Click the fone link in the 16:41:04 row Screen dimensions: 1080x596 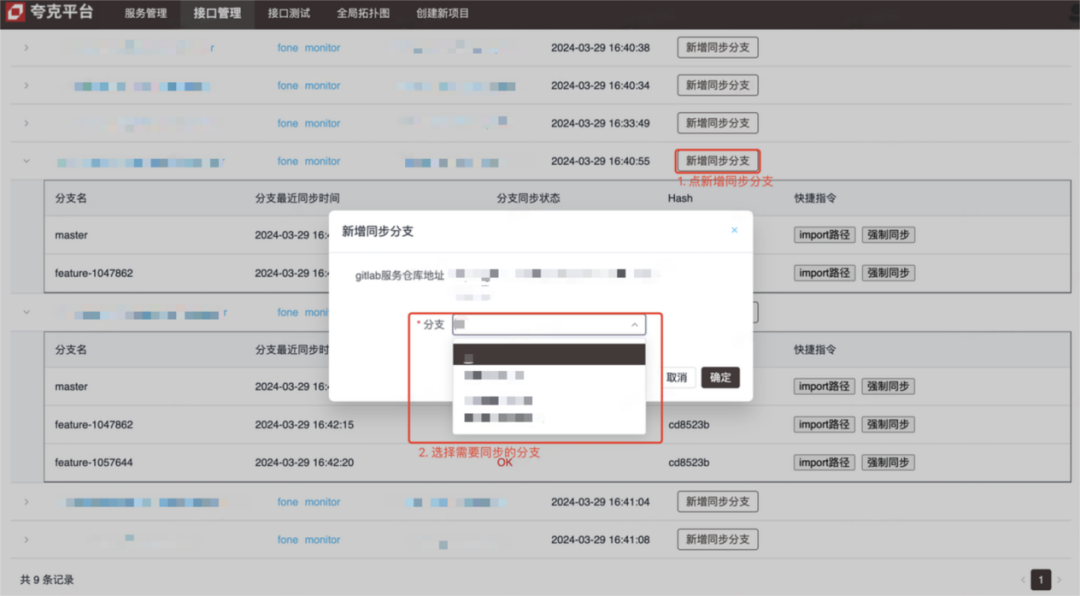(287, 502)
